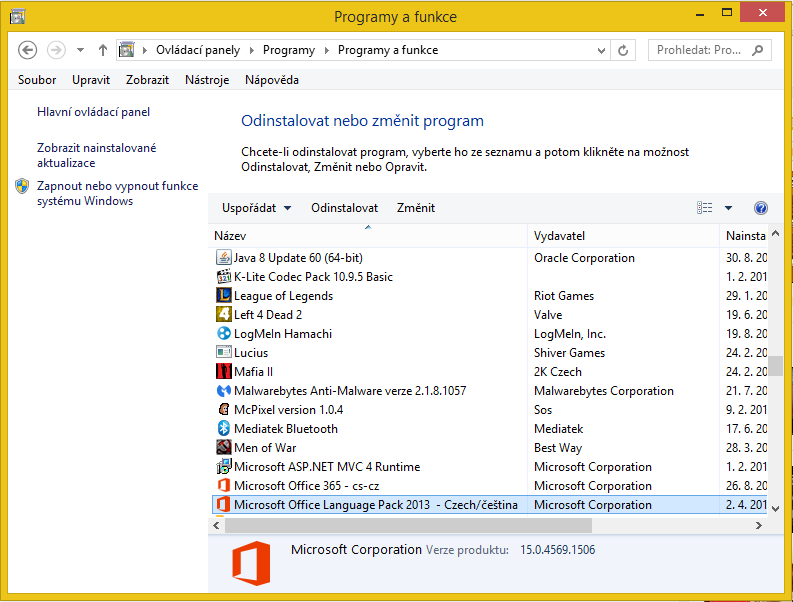The image size is (793, 602).
Task: Select the Malwarebytes Corporation publisher cell
Action: [x=604, y=391]
